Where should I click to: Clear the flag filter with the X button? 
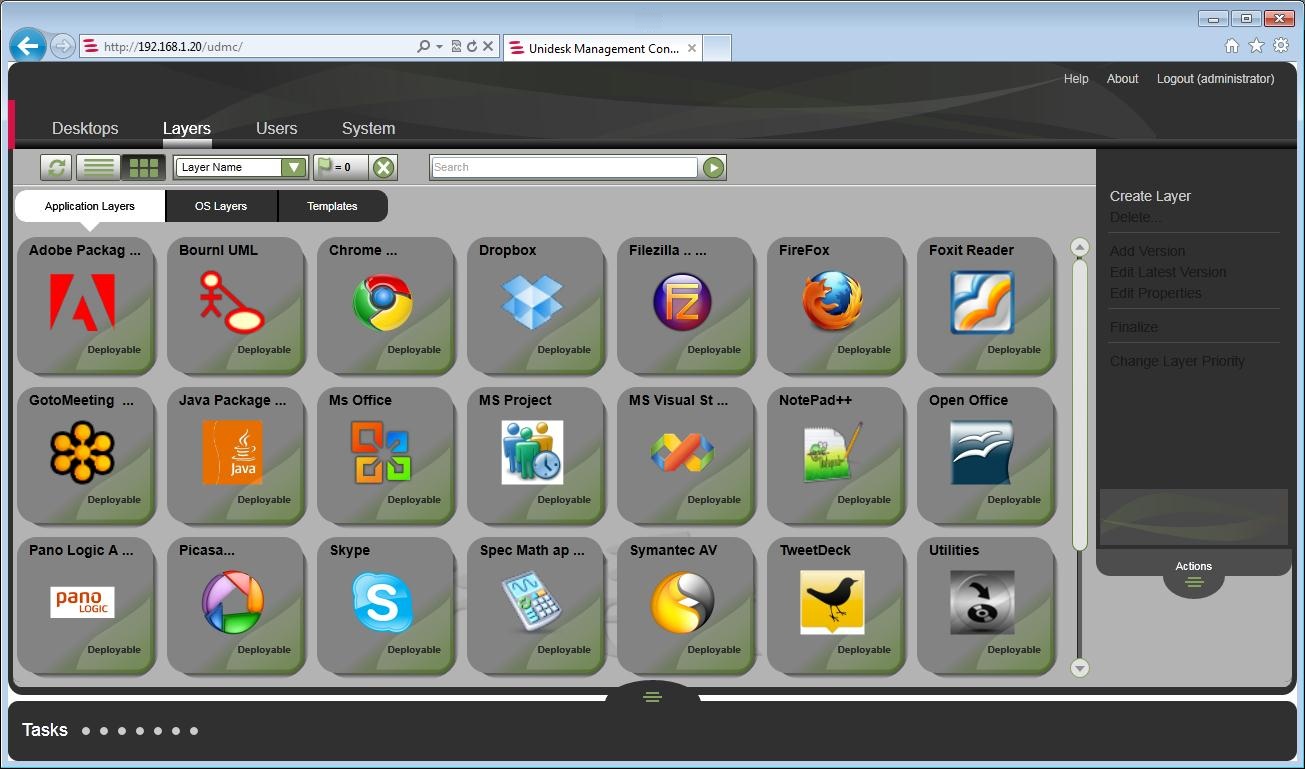click(383, 168)
